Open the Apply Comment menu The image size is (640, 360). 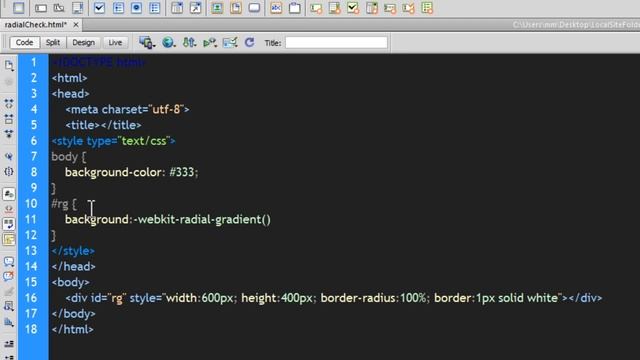tap(9, 262)
